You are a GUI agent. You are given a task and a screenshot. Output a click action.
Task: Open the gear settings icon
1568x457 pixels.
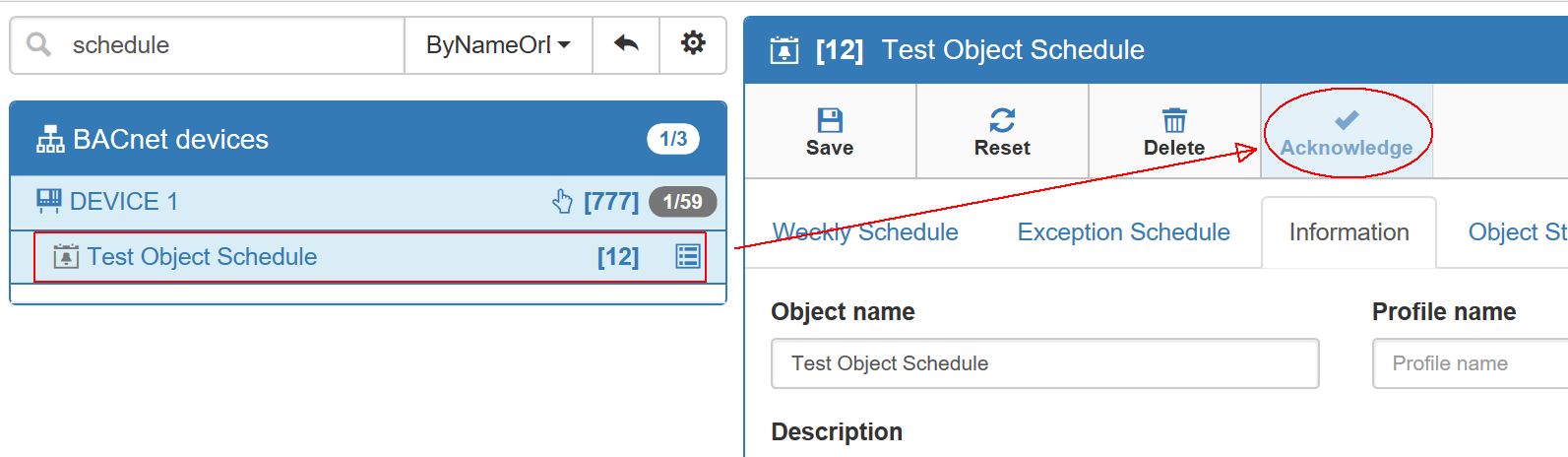click(x=693, y=44)
